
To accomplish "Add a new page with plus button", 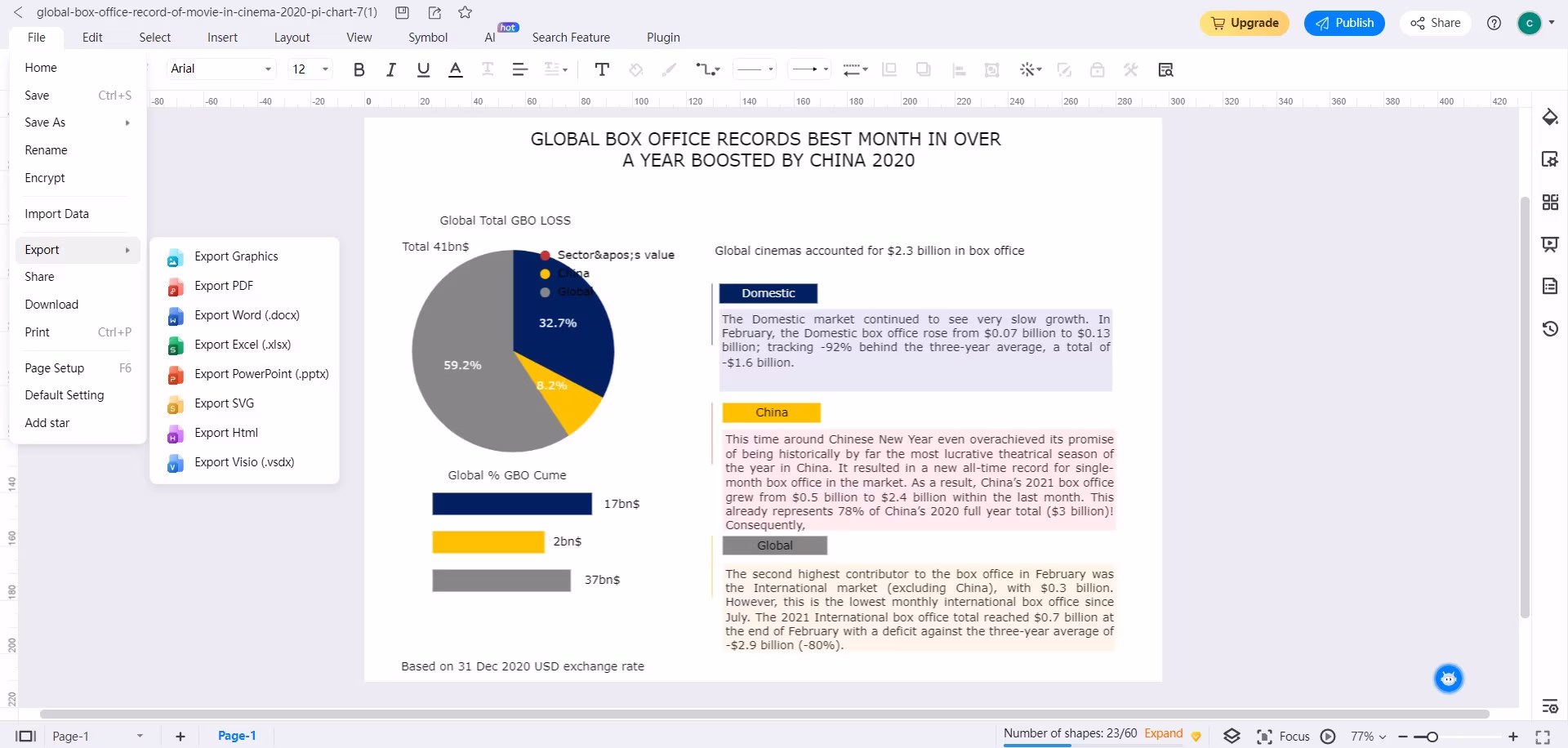I will pyautogui.click(x=180, y=737).
